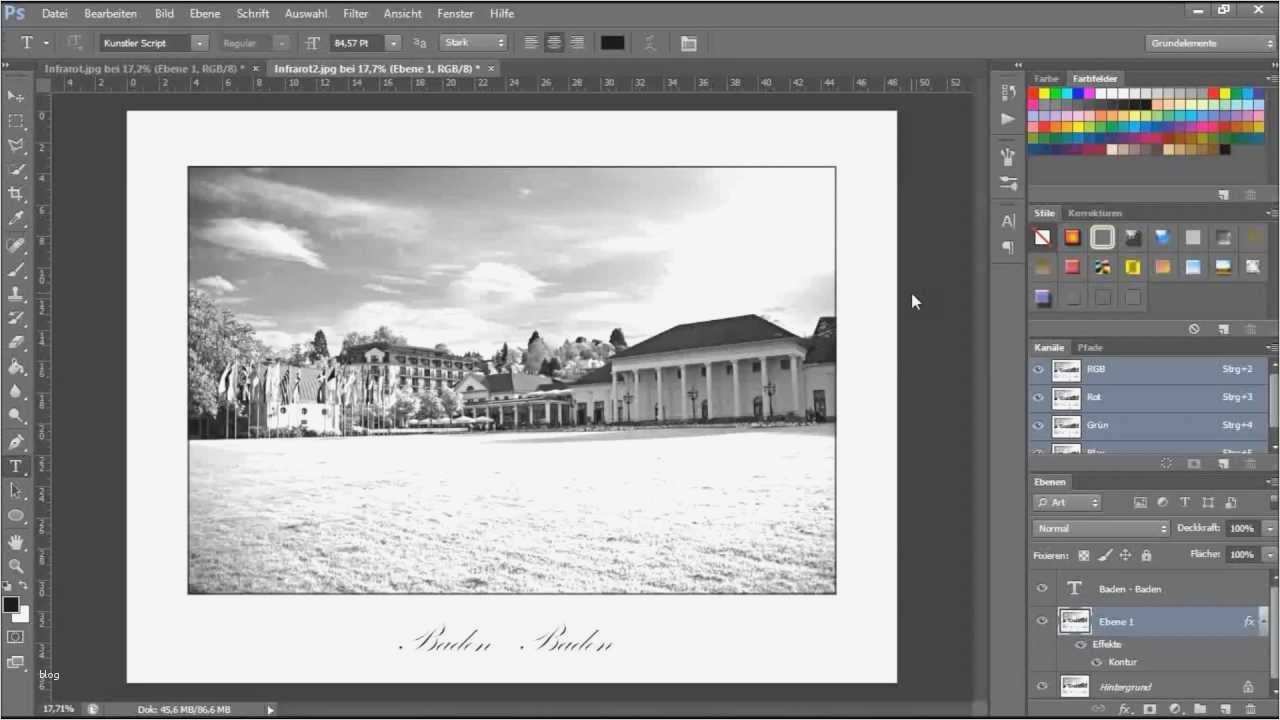Open the Grundelemente workspace dropdown
Viewport: 1280px width, 720px height.
click(1210, 43)
